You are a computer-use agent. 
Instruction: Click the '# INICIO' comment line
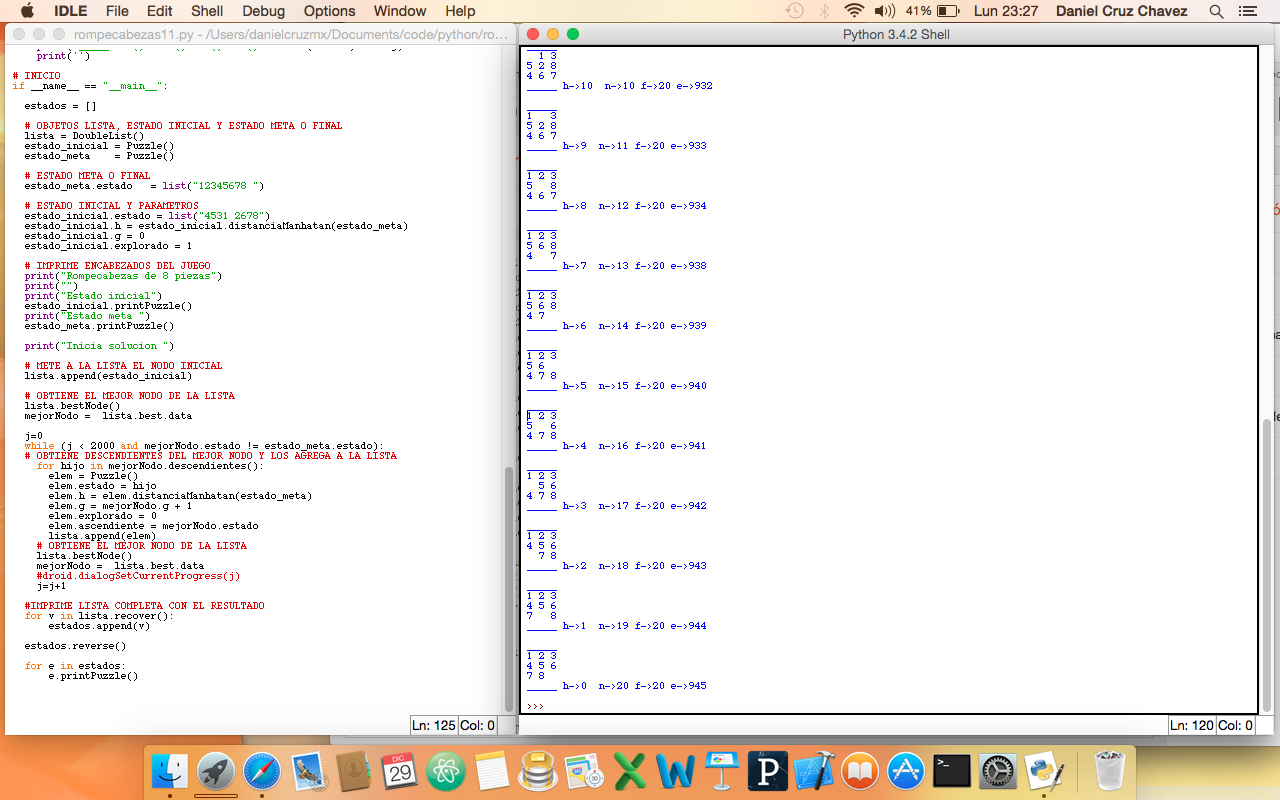pyautogui.click(x=36, y=76)
